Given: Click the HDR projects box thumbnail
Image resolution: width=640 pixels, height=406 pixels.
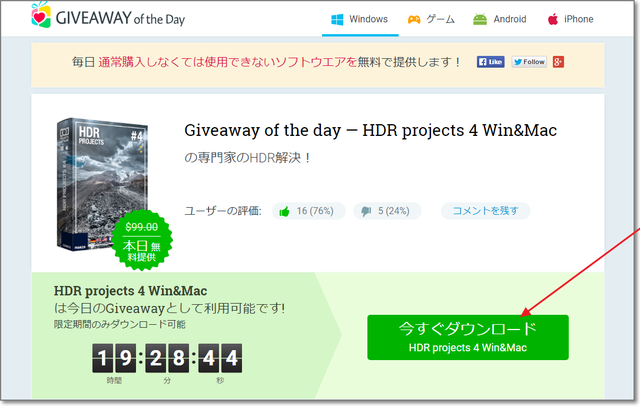Looking at the screenshot, I should click(102, 184).
